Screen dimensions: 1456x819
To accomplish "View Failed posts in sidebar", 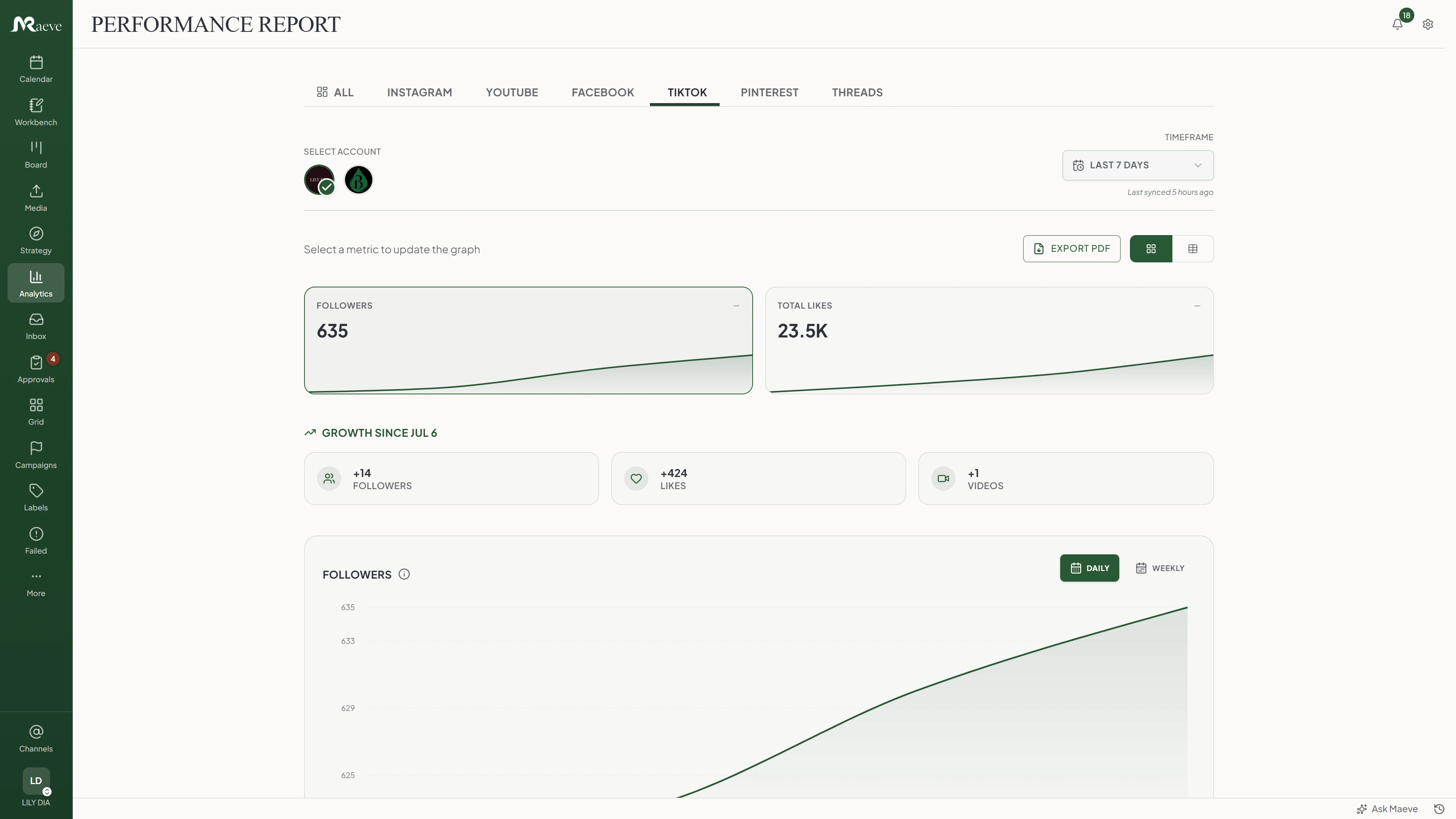I will [36, 540].
